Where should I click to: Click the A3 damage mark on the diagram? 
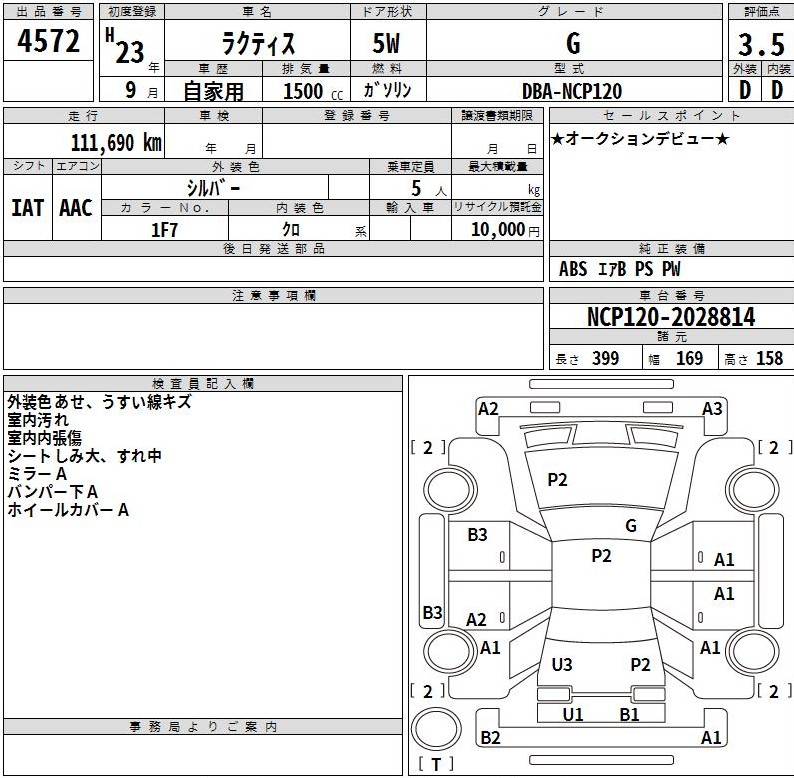712,408
